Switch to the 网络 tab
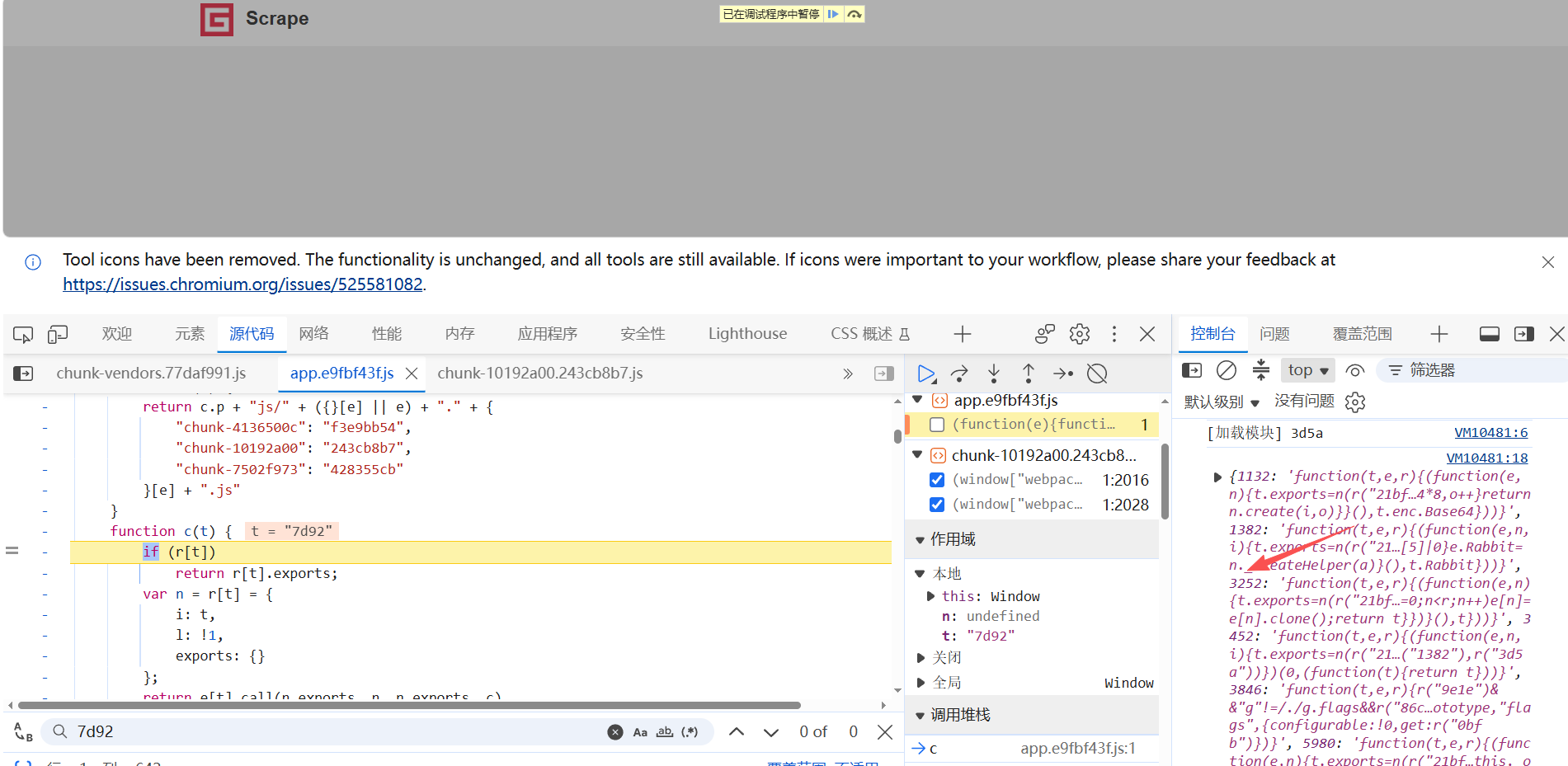 (x=313, y=334)
